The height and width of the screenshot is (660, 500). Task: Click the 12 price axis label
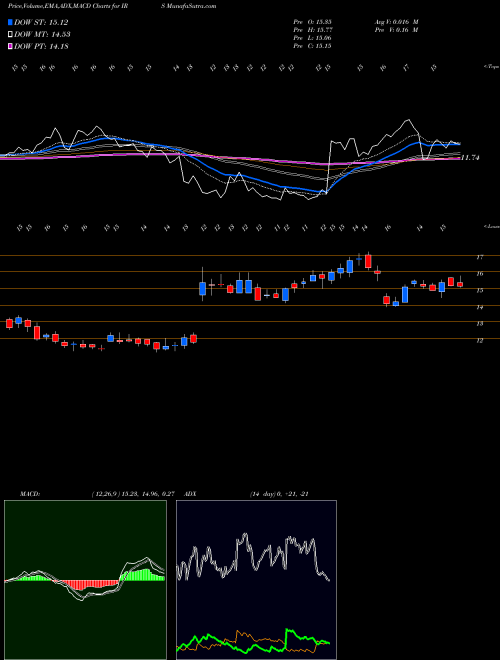point(480,341)
